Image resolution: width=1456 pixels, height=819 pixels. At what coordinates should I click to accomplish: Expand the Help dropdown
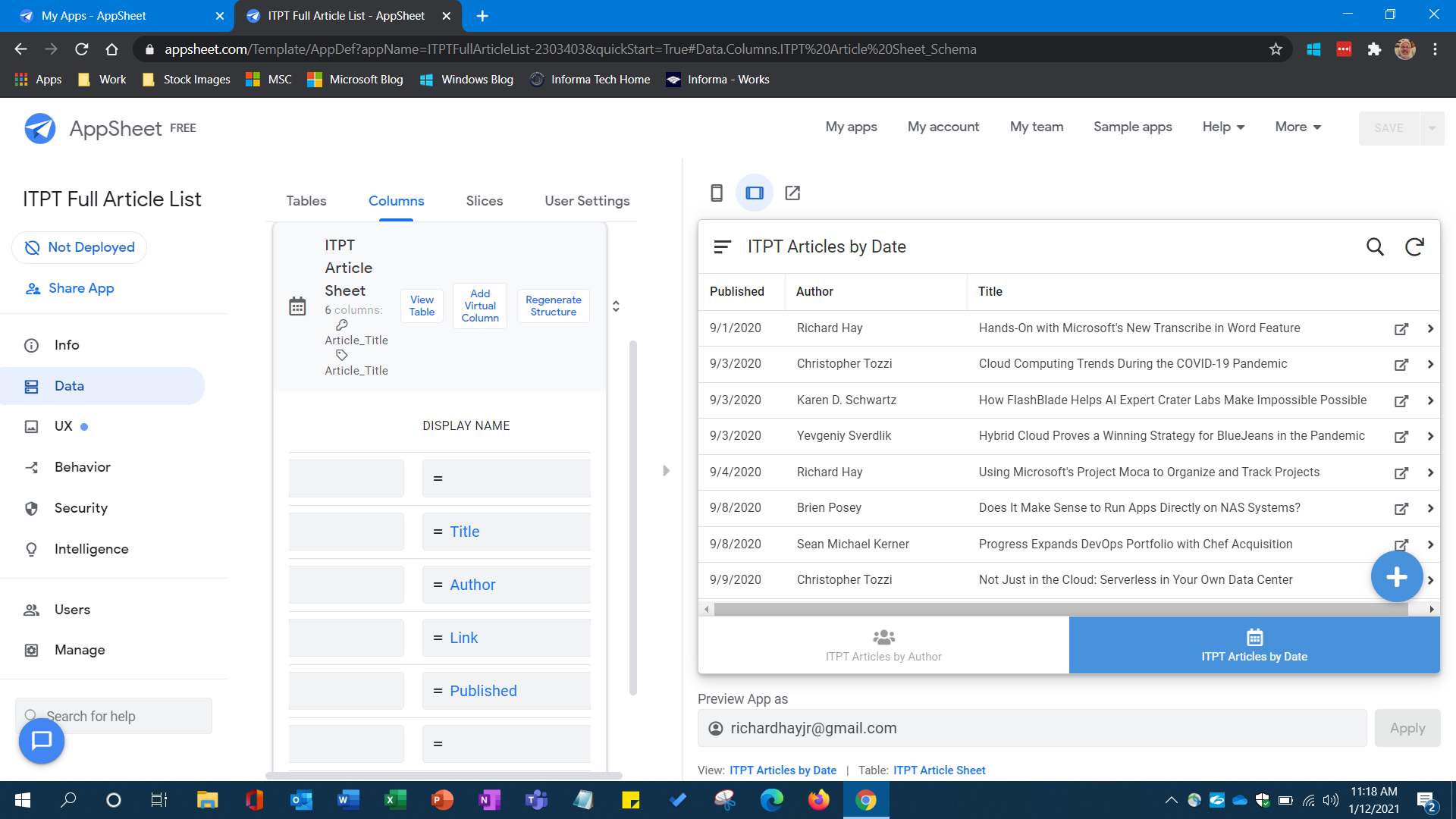tap(1222, 127)
